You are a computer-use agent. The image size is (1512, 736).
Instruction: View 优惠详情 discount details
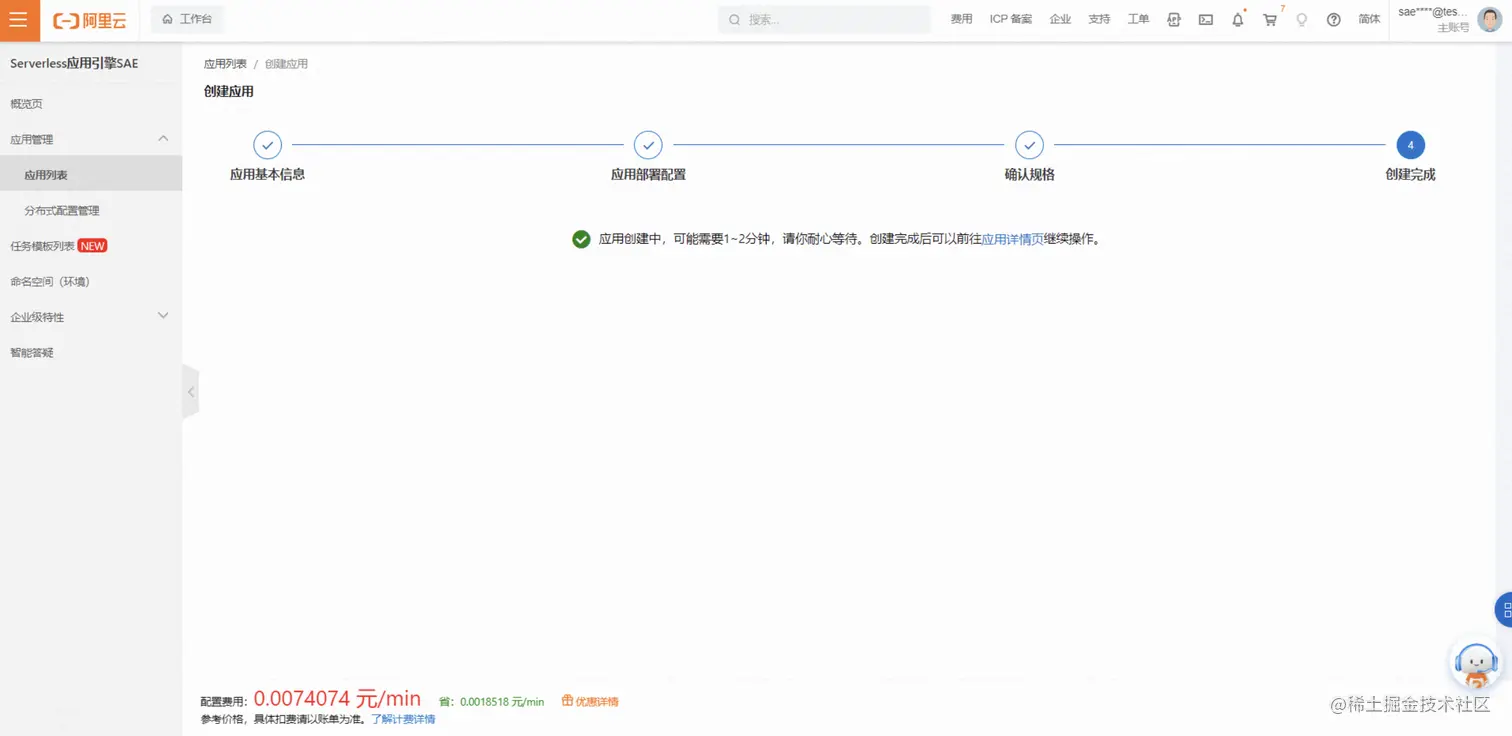click(x=594, y=701)
